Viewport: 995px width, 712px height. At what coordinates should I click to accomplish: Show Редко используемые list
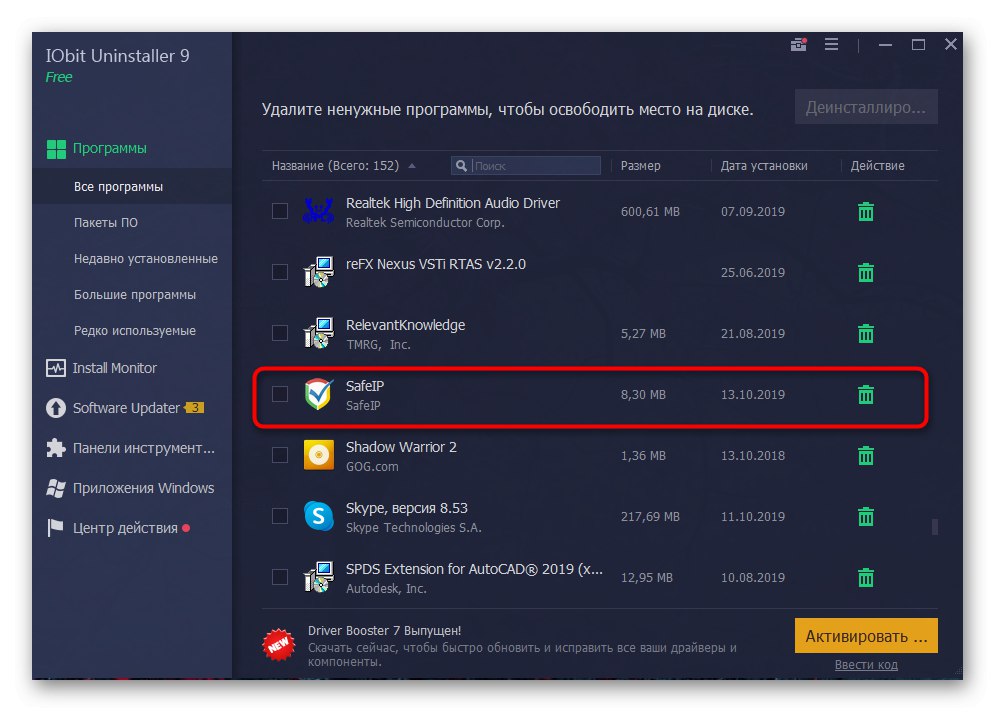135,331
